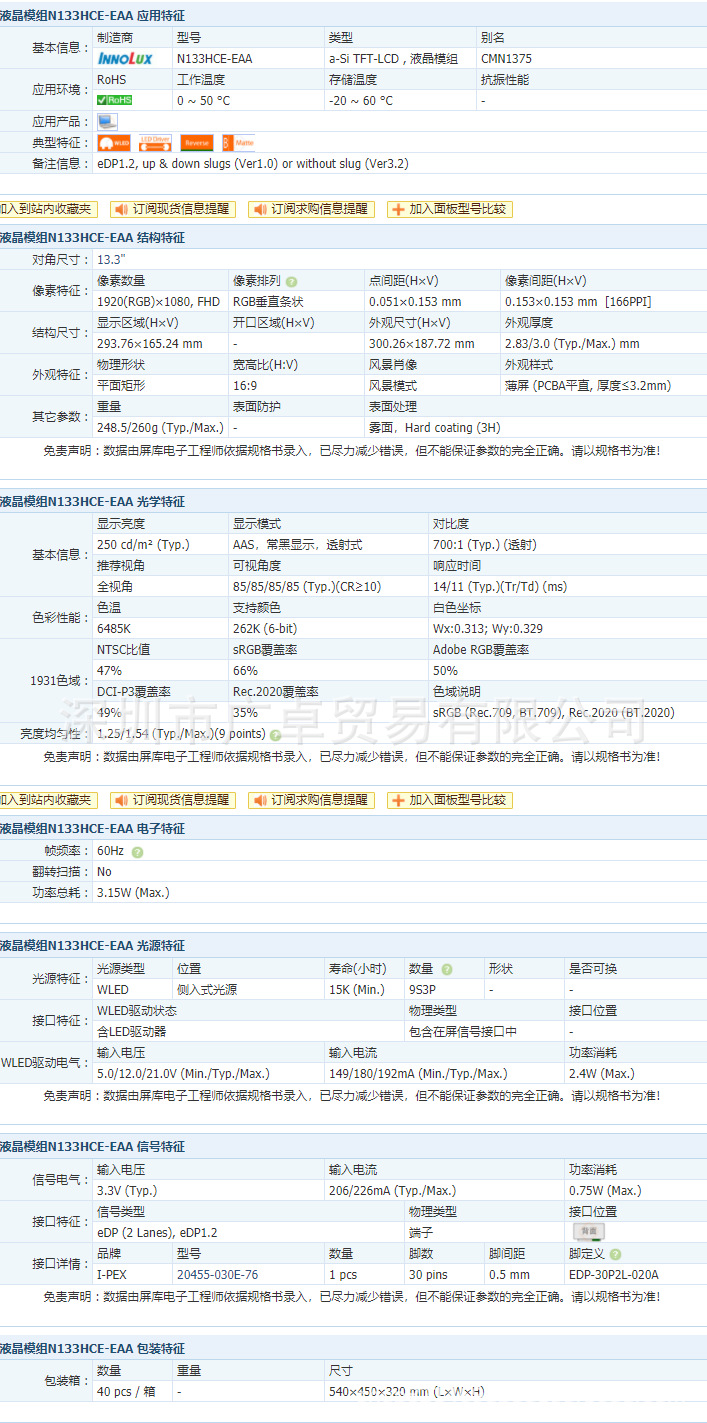707x1423 pixels.
Task: Click the N133HCE-EAA model number text
Action: pyautogui.click(x=215, y=59)
